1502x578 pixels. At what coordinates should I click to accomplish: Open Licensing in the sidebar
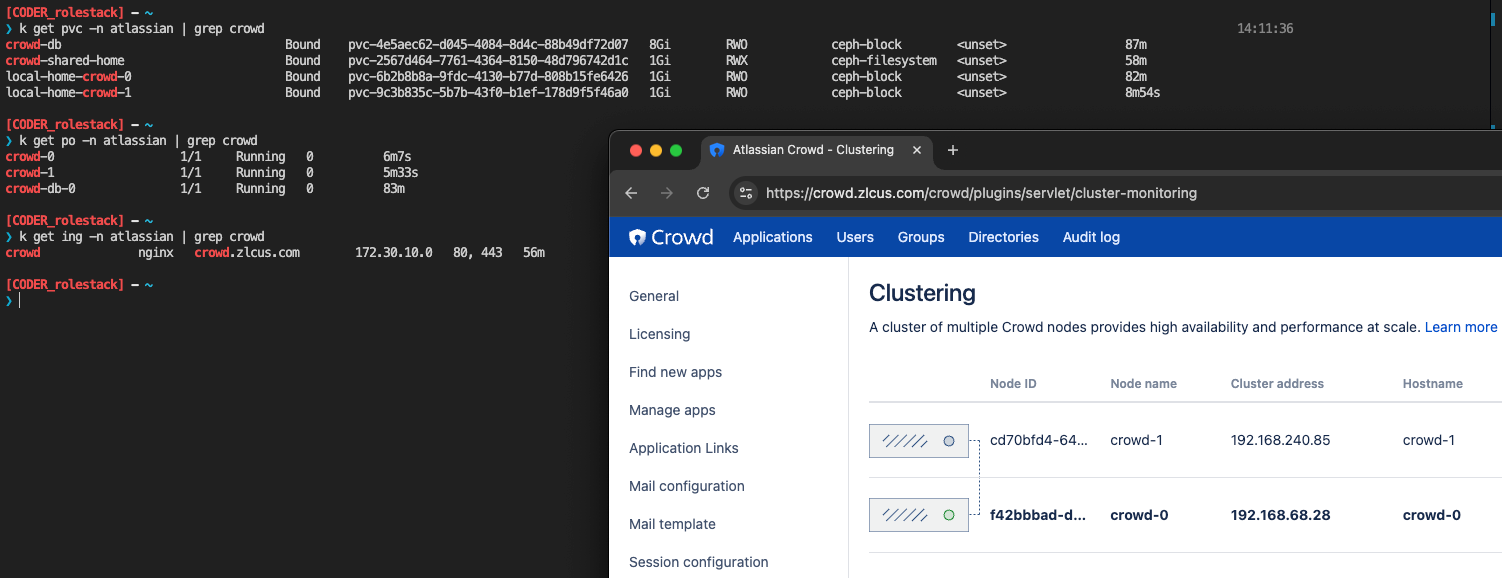pos(660,334)
